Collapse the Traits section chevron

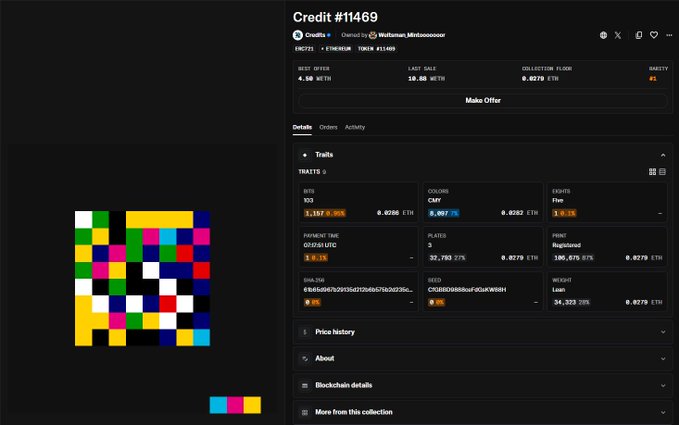pyautogui.click(x=663, y=155)
